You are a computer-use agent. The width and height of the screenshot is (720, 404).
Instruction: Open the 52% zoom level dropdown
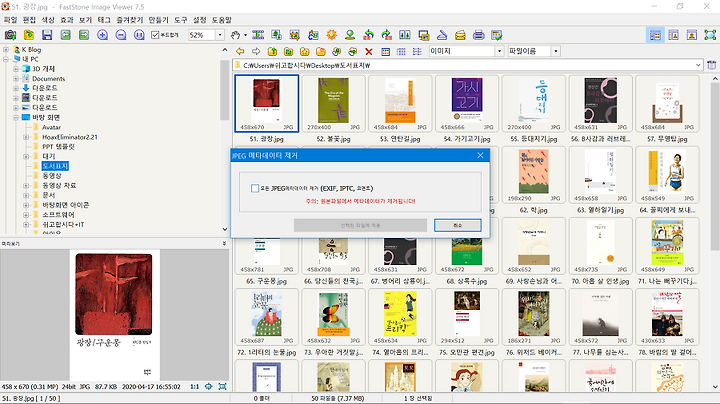point(220,35)
